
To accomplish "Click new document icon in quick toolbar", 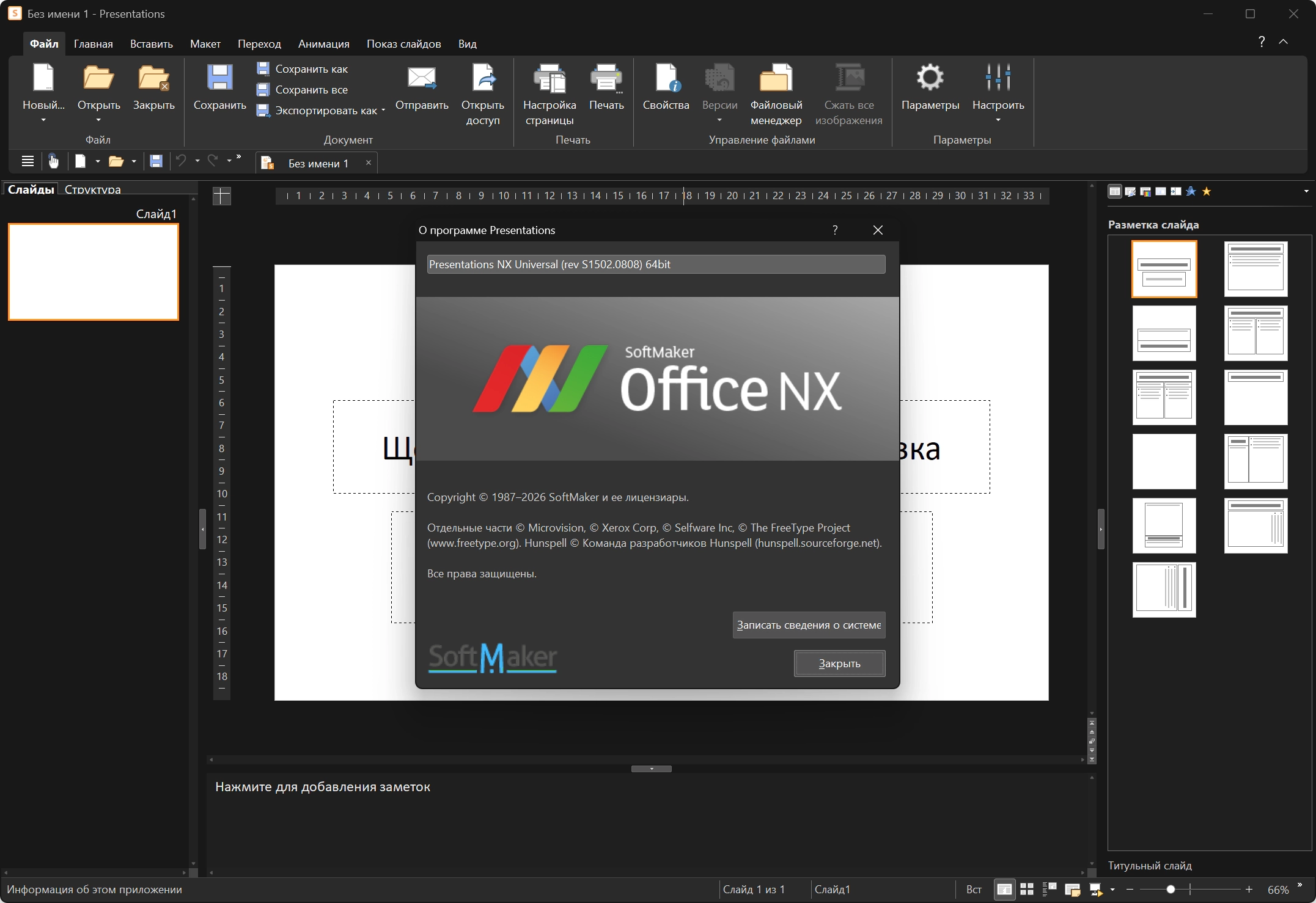I will tap(80, 161).
